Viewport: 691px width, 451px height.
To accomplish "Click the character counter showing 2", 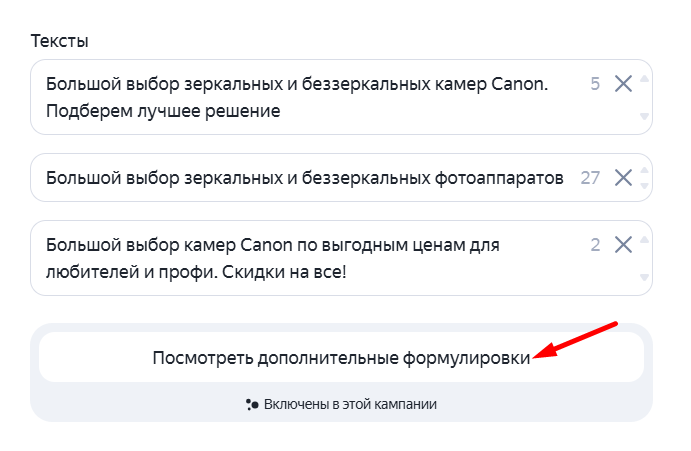I will click(595, 244).
